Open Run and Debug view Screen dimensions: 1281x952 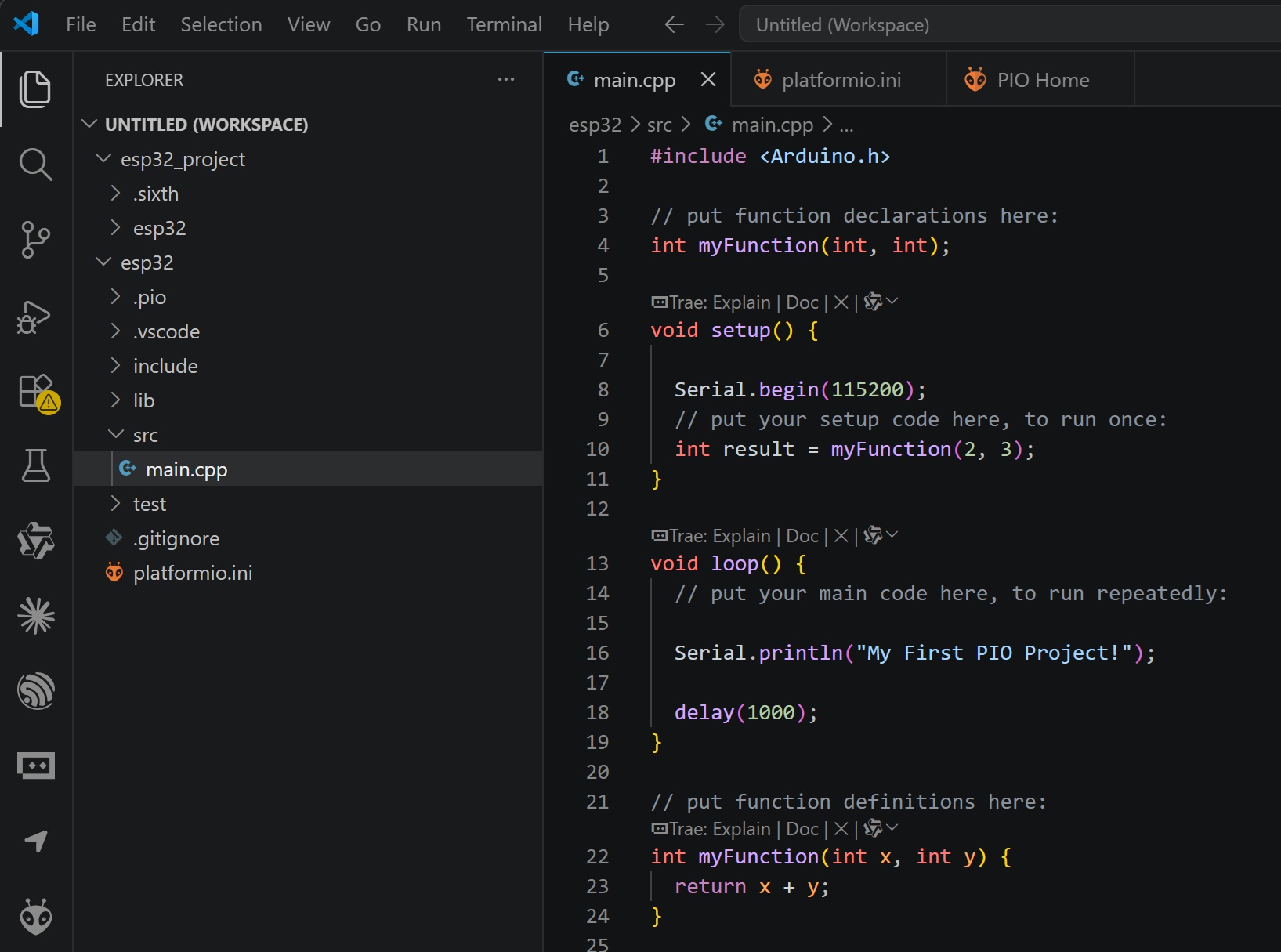pyautogui.click(x=35, y=317)
